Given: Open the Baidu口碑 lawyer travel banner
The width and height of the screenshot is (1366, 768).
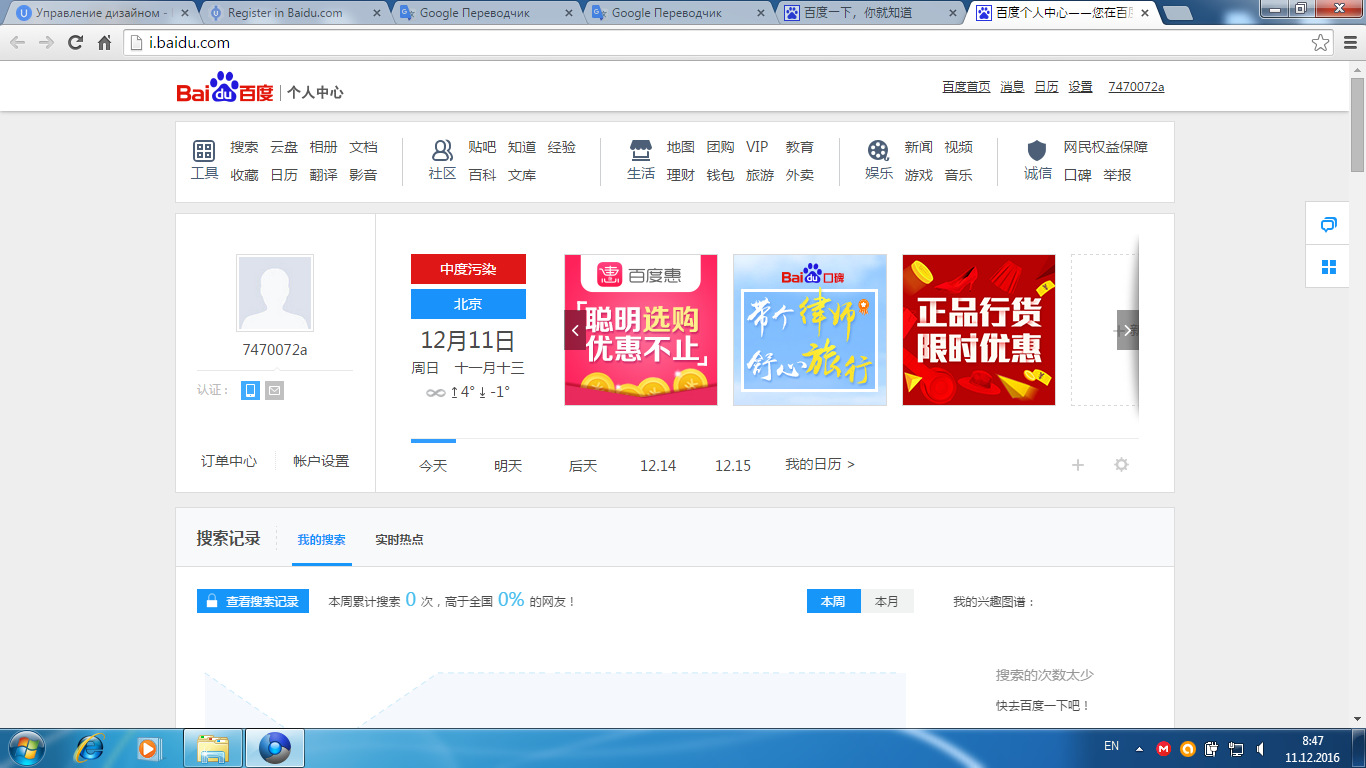Looking at the screenshot, I should point(810,330).
